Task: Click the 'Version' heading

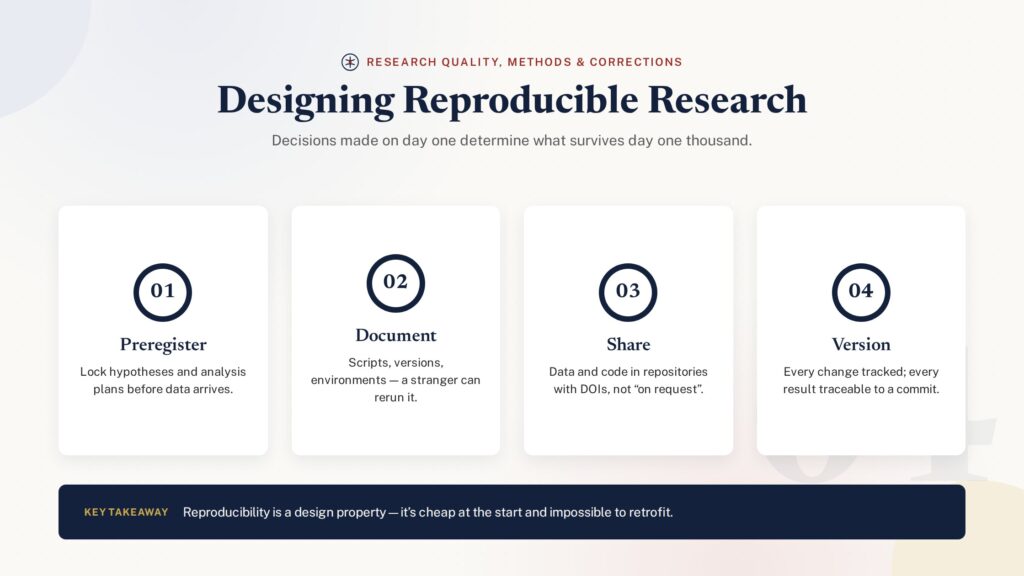Action: click(861, 344)
